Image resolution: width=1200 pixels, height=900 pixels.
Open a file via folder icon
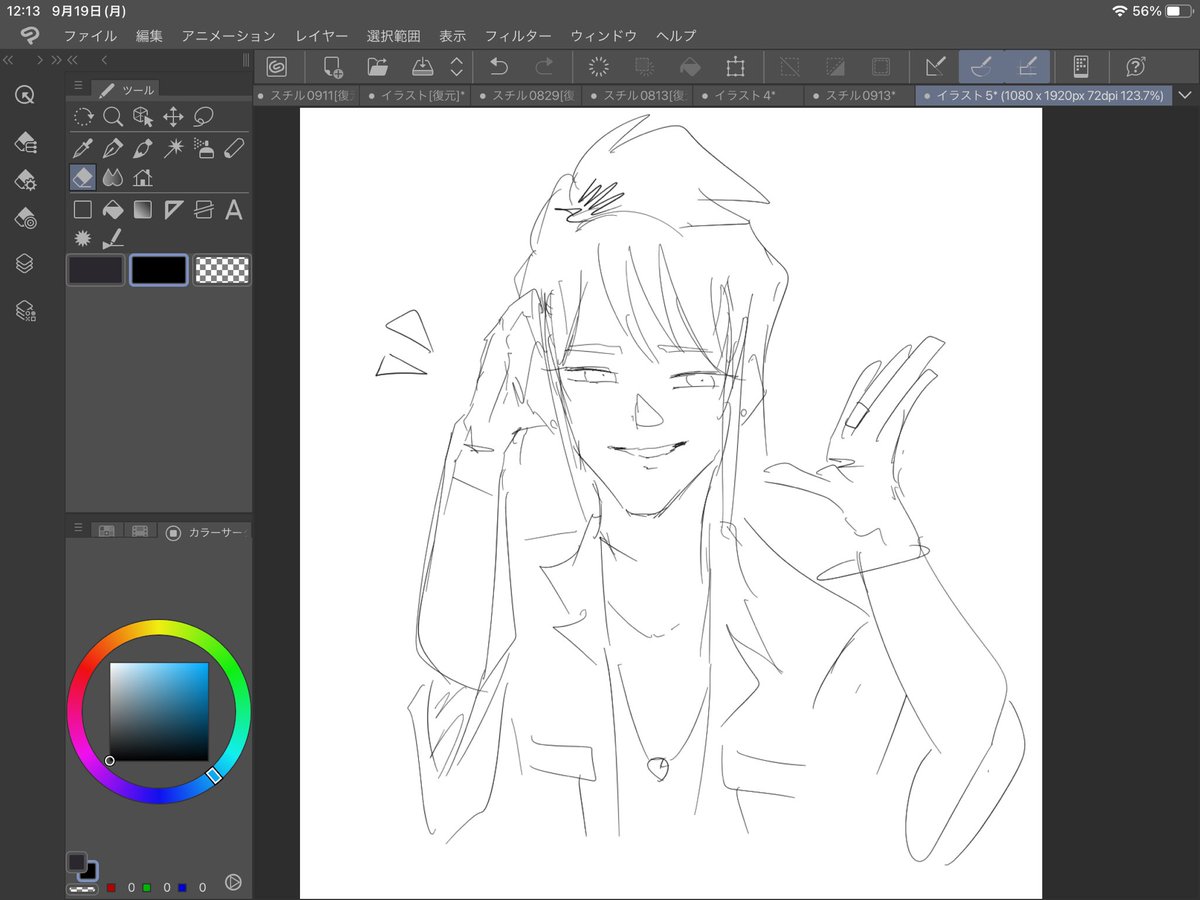pos(378,67)
